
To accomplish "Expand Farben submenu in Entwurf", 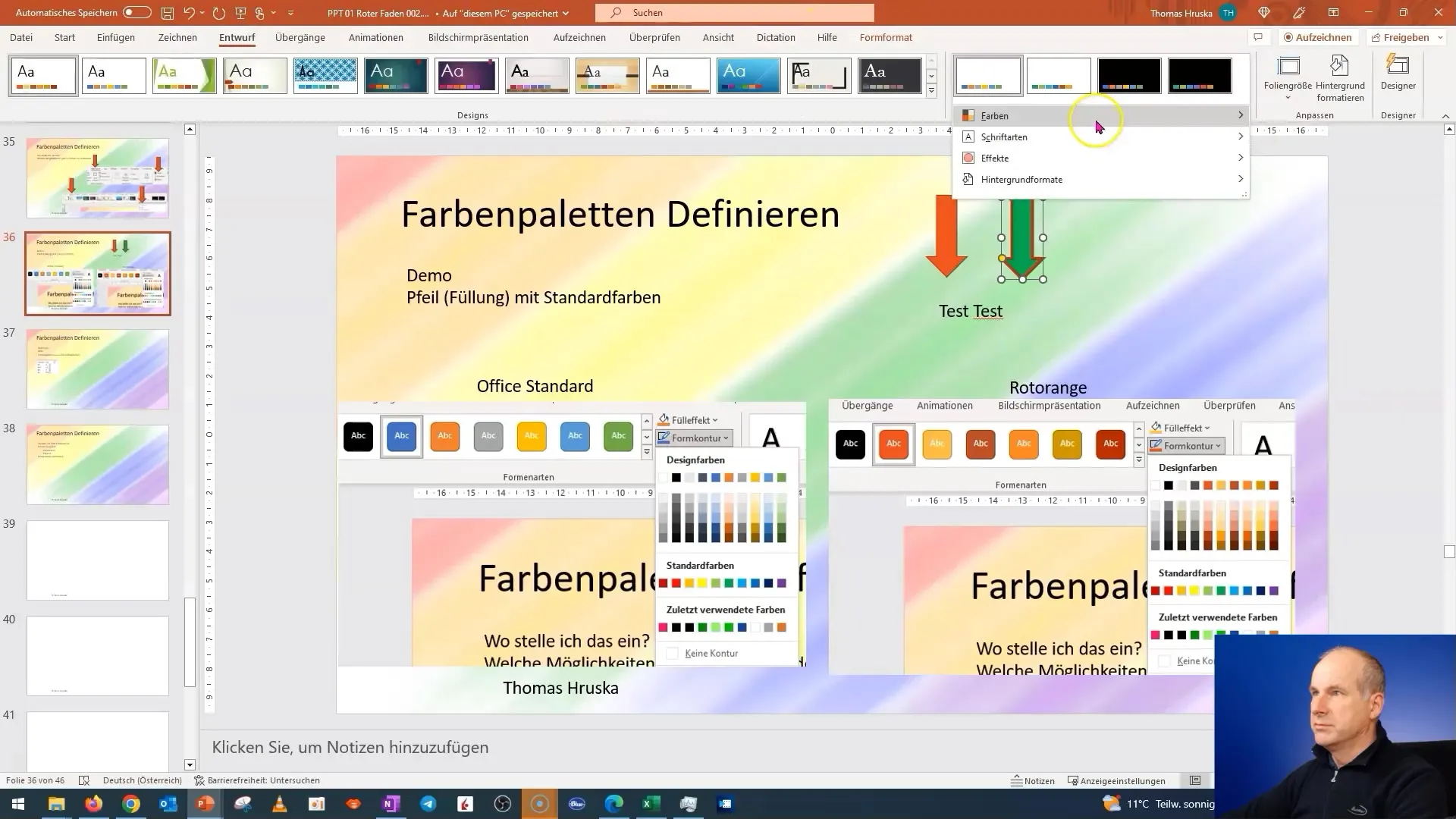I will tap(1100, 115).
